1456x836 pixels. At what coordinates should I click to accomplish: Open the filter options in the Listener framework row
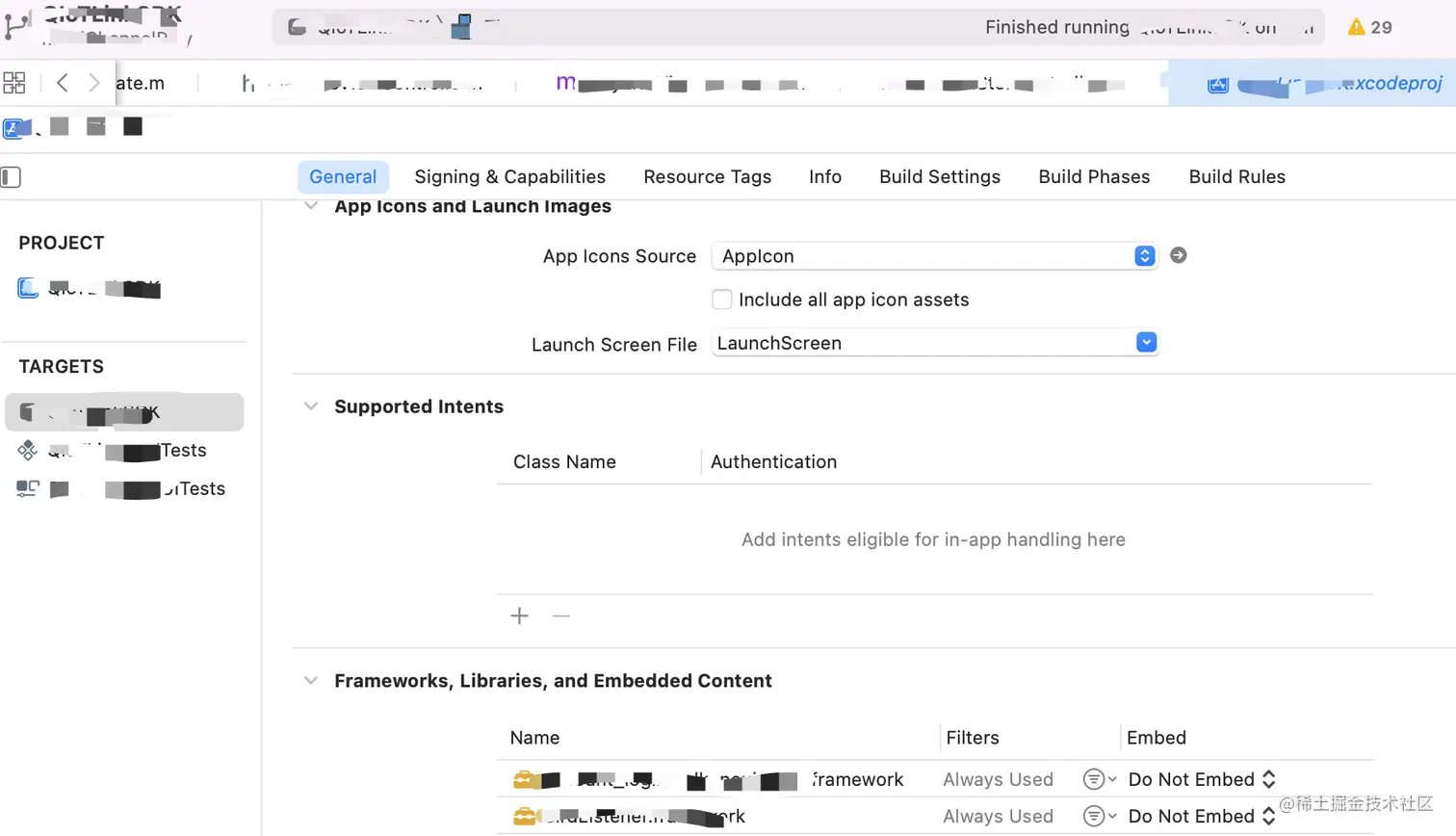pyautogui.click(x=1099, y=816)
